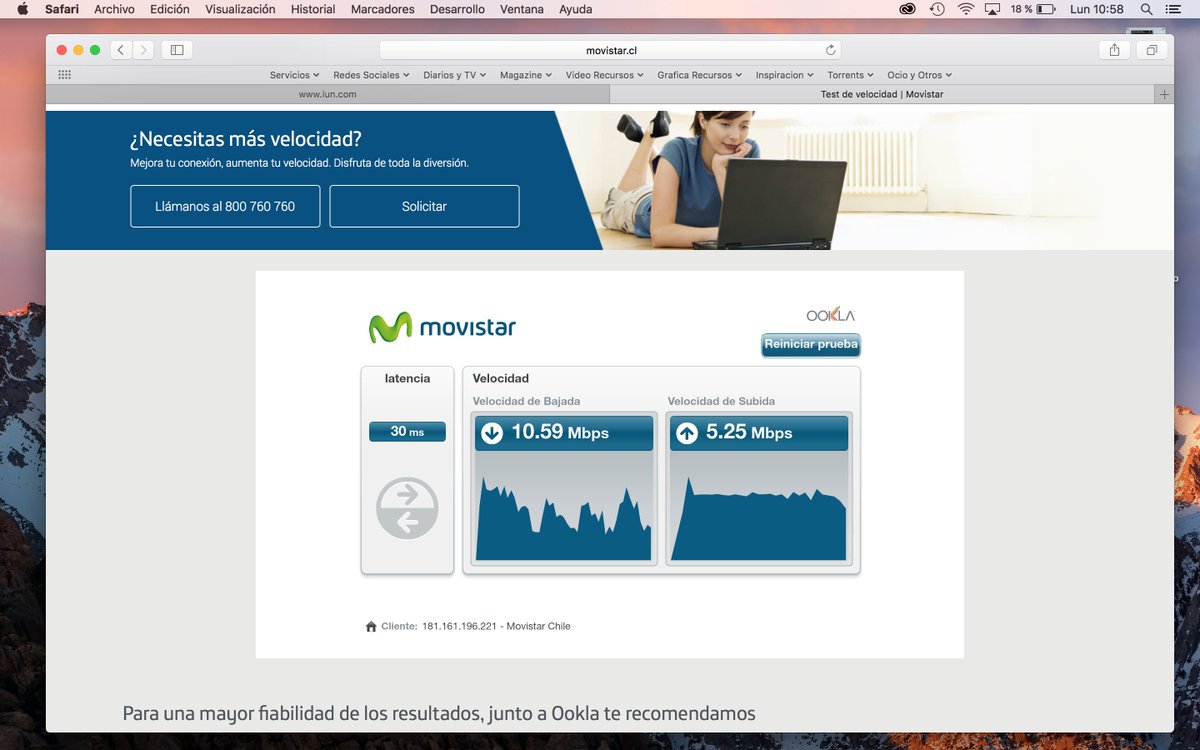Click the 30 ms latency value

(x=407, y=432)
